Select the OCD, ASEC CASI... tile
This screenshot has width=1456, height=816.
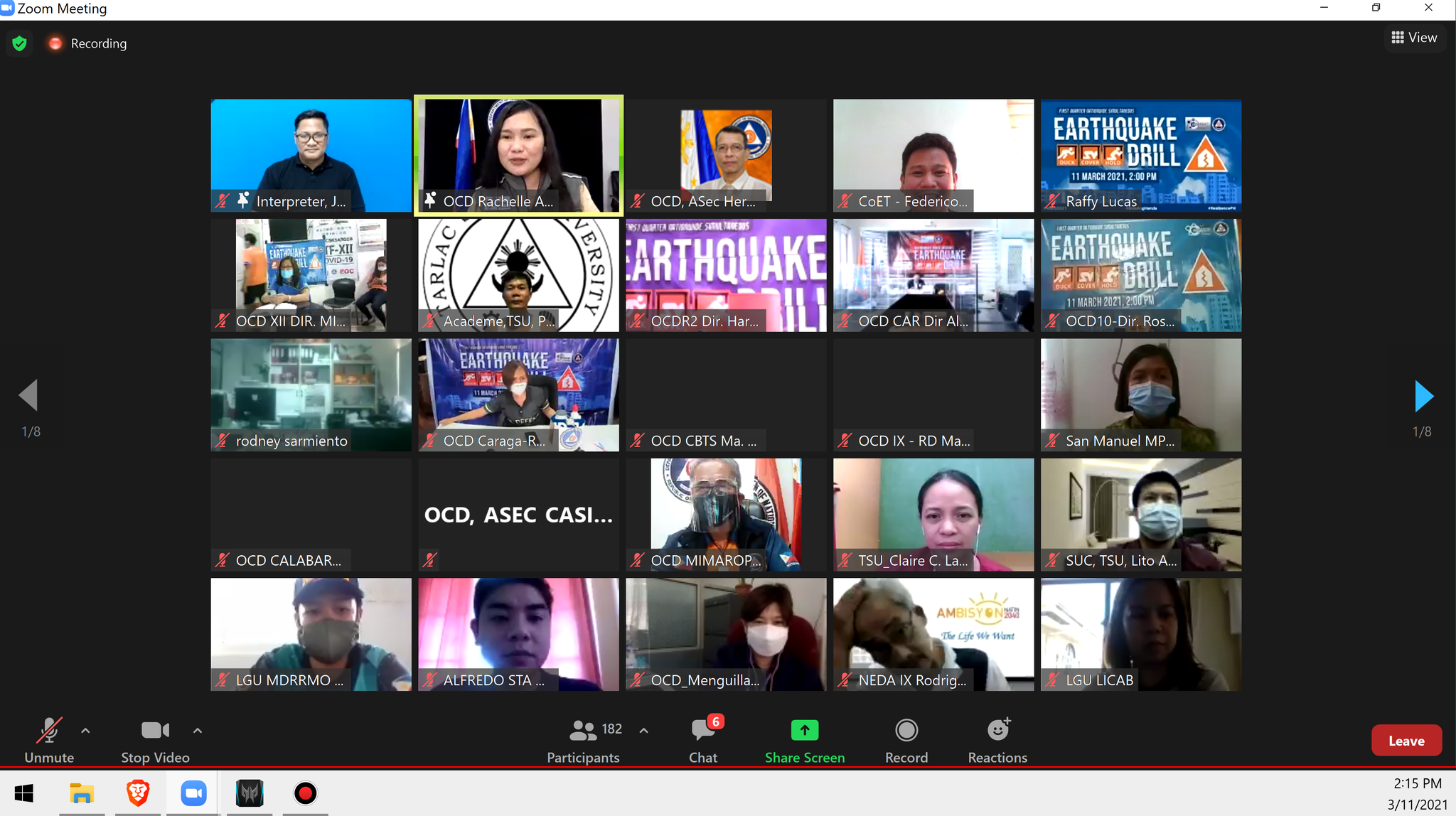[518, 515]
